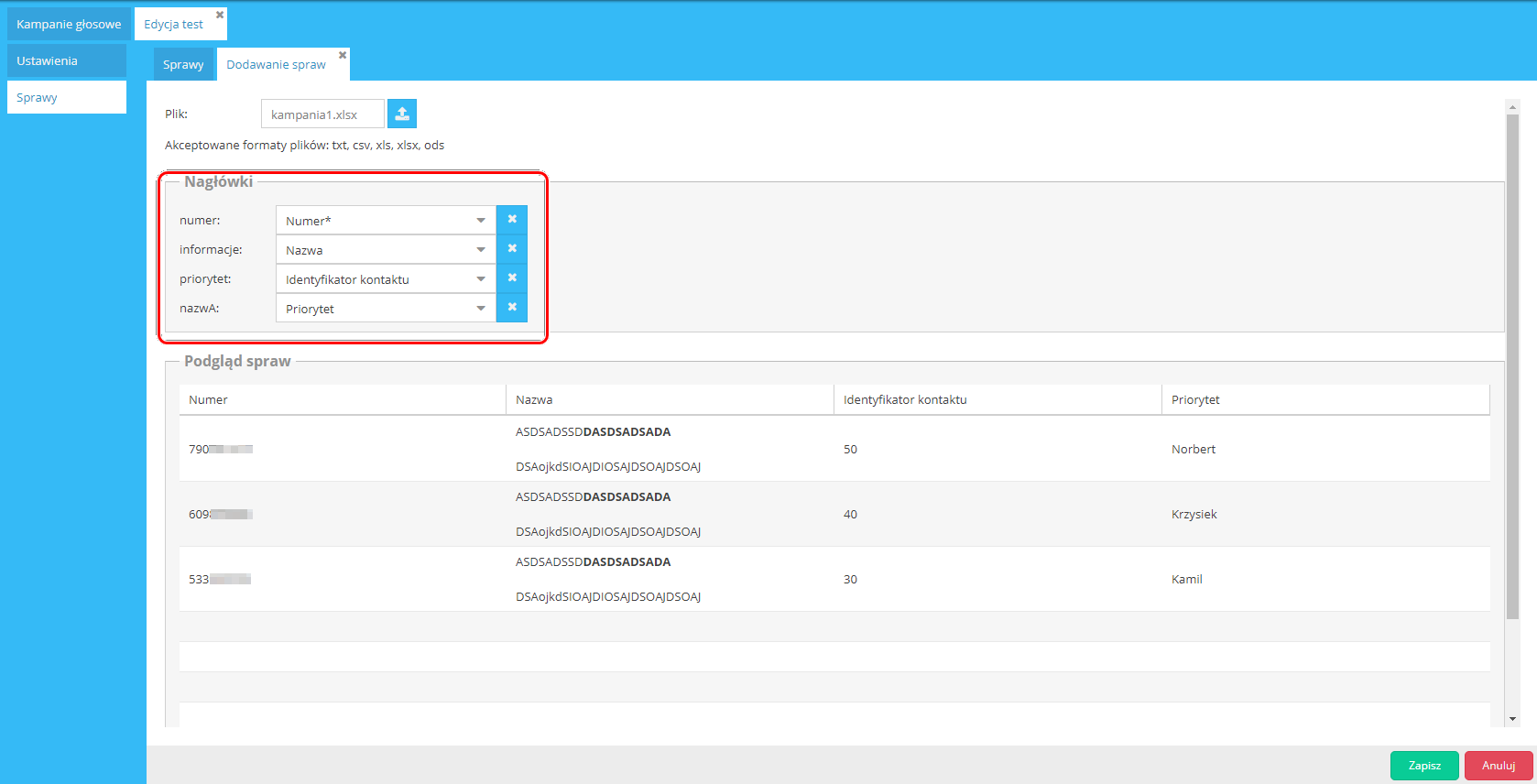Click the kampania1.xlsx file input field
This screenshot has height=784, width=1537.
[x=322, y=114]
